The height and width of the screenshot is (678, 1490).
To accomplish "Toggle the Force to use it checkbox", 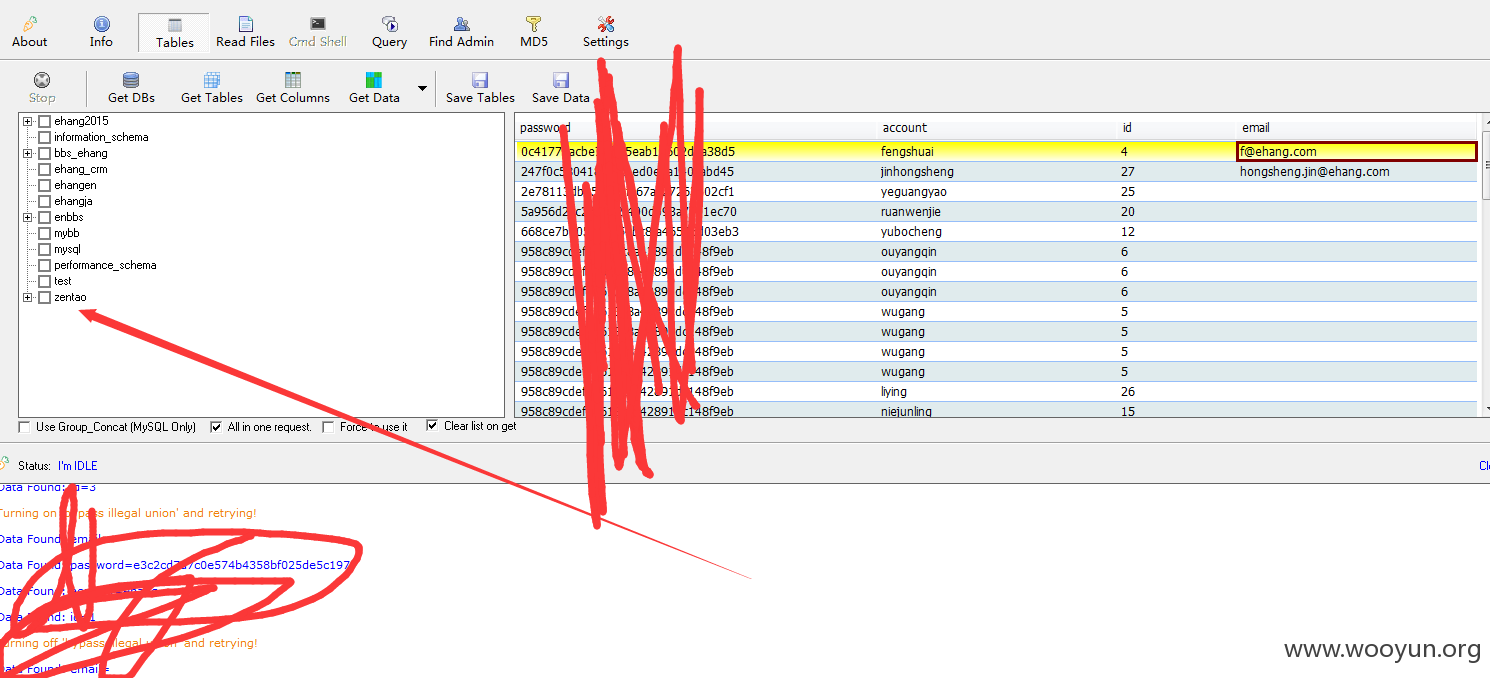I will (329, 427).
